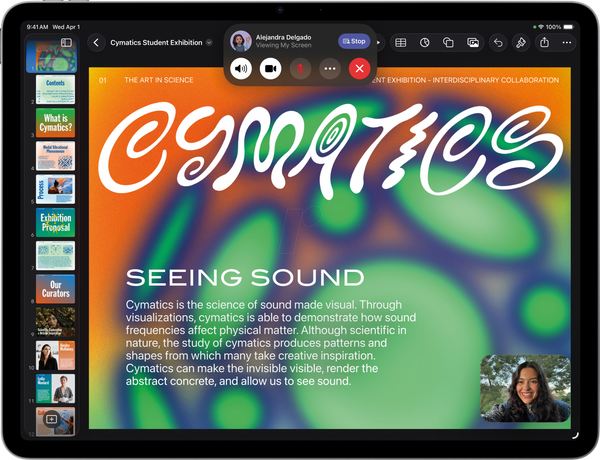
Task: Open Cymatics Student Exhibition title dropdown
Action: 209,42
